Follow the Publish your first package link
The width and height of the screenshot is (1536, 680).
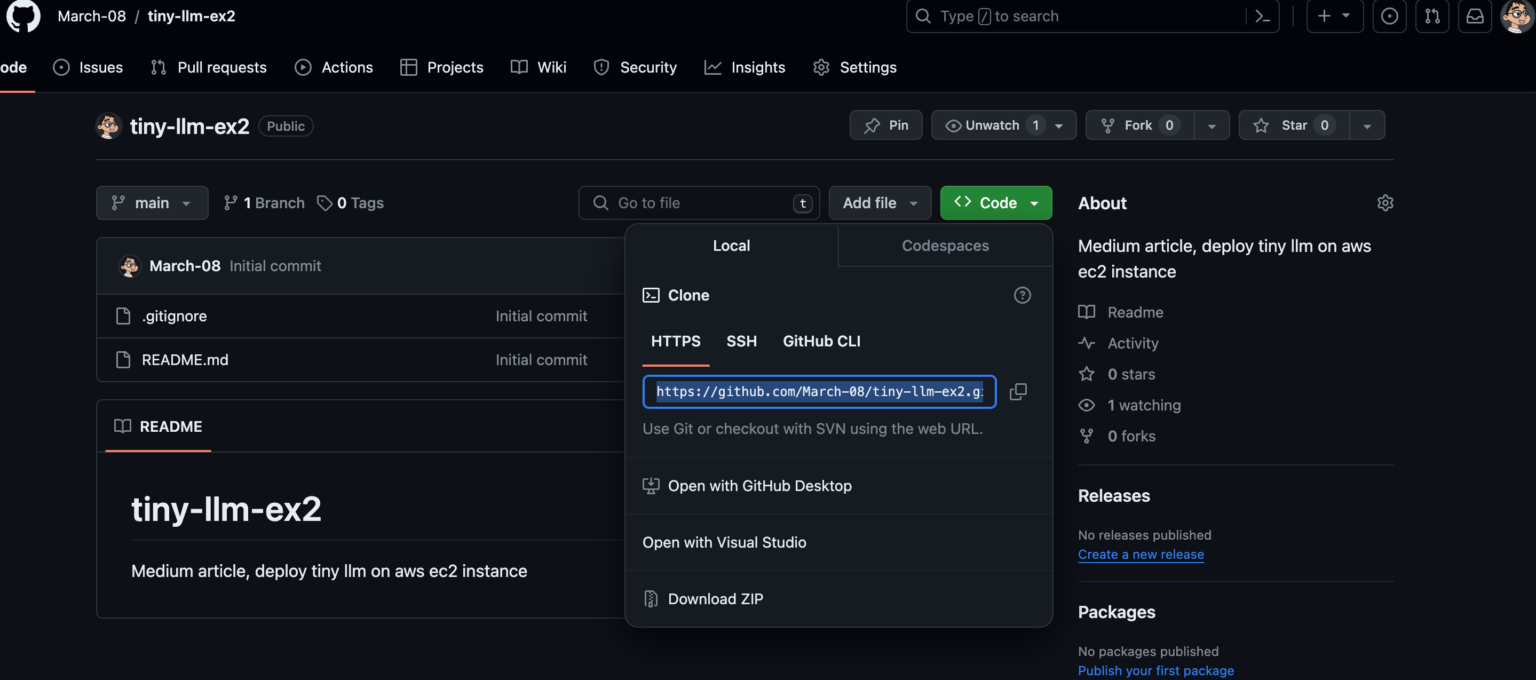coord(1156,671)
